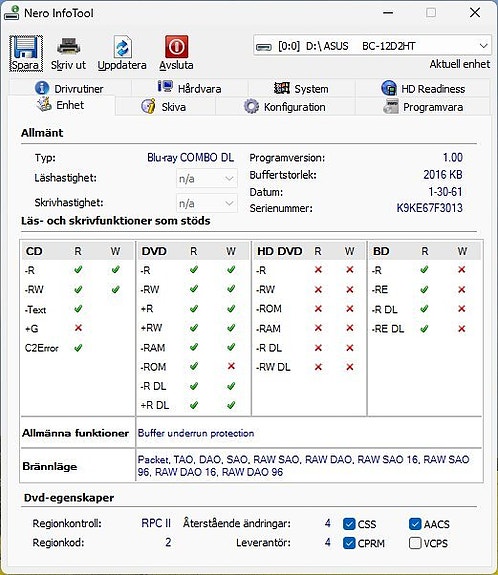Click the globe icon on HD Readiness tab
Image resolution: width=498 pixels, height=575 pixels.
pos(389,88)
